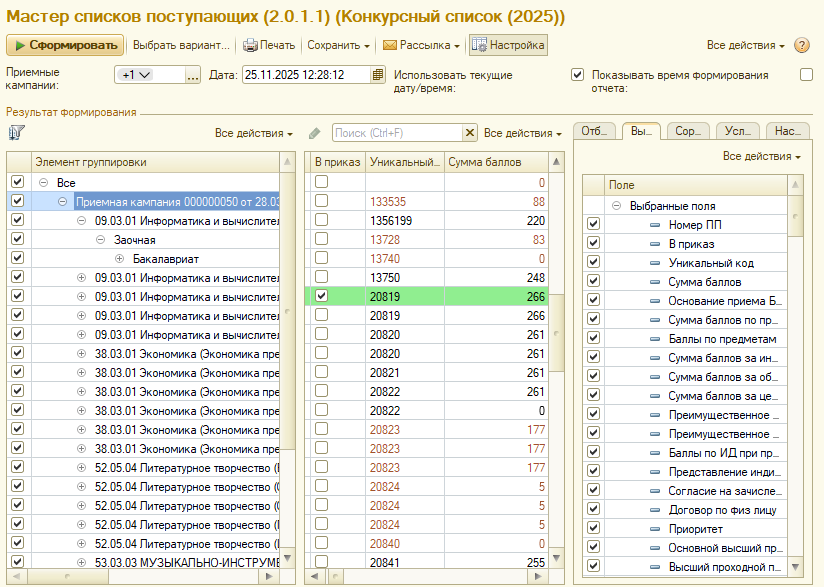Click the Выбрать вариант... button
Viewport: 824px width, 587px height.
pyautogui.click(x=181, y=46)
